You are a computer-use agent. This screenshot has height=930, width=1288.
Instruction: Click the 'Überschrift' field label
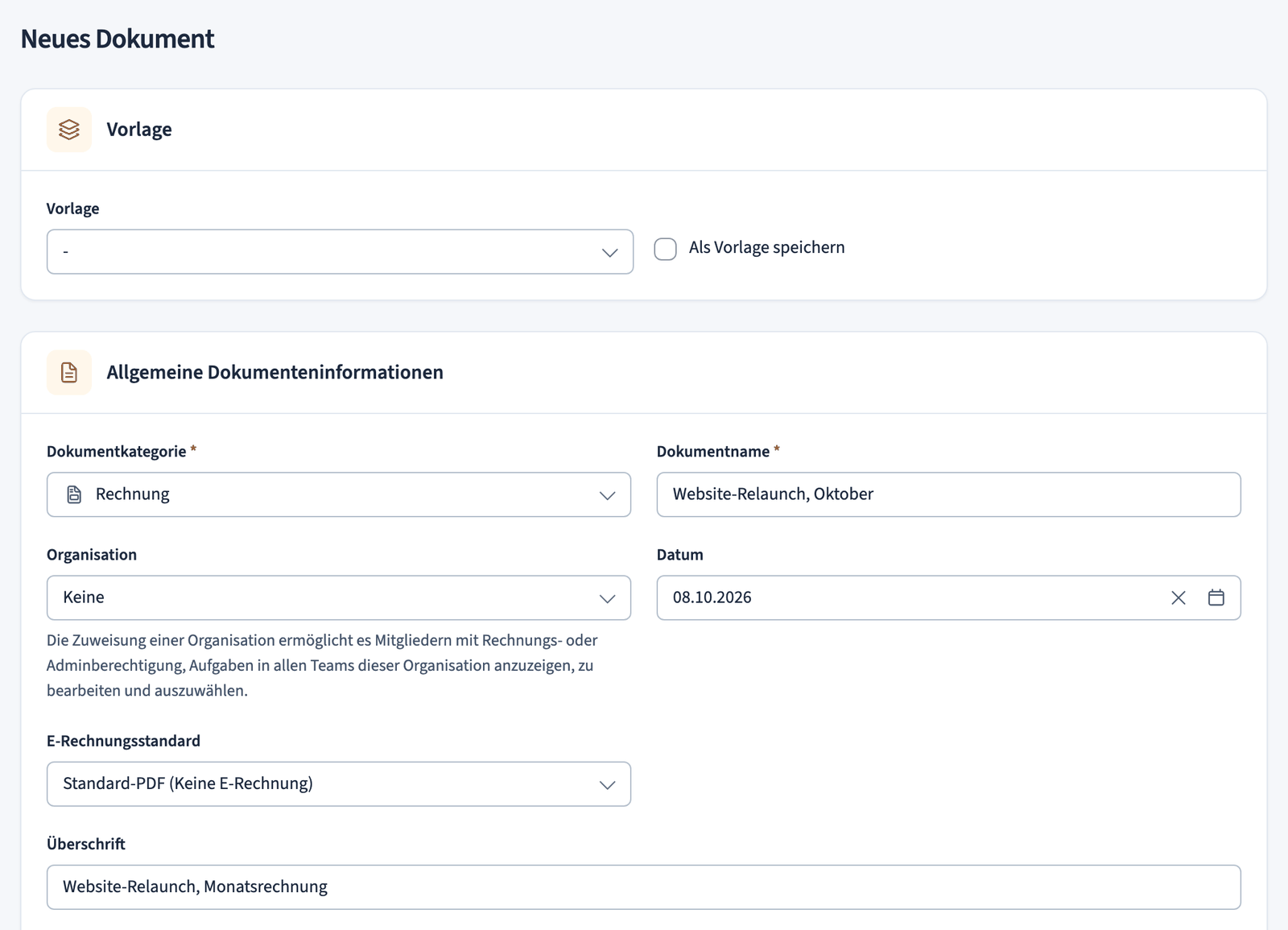[x=86, y=843]
